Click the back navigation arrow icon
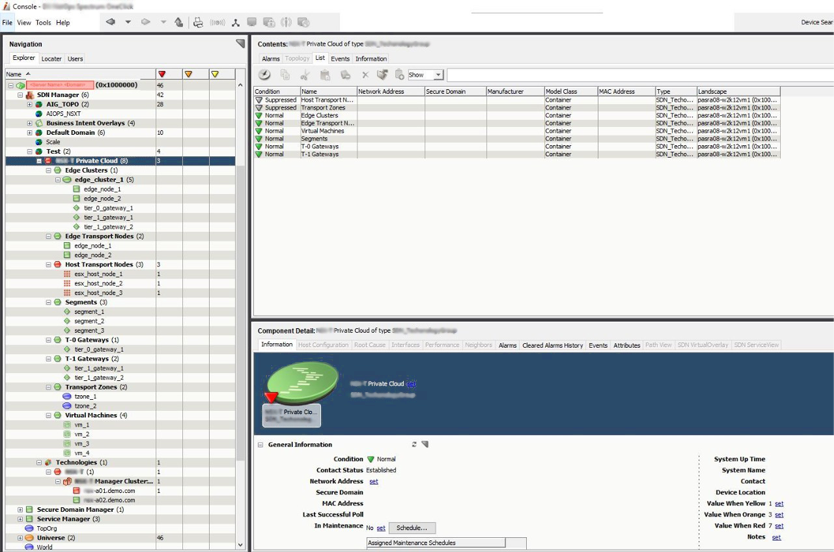This screenshot has width=834, height=552. tap(110, 22)
